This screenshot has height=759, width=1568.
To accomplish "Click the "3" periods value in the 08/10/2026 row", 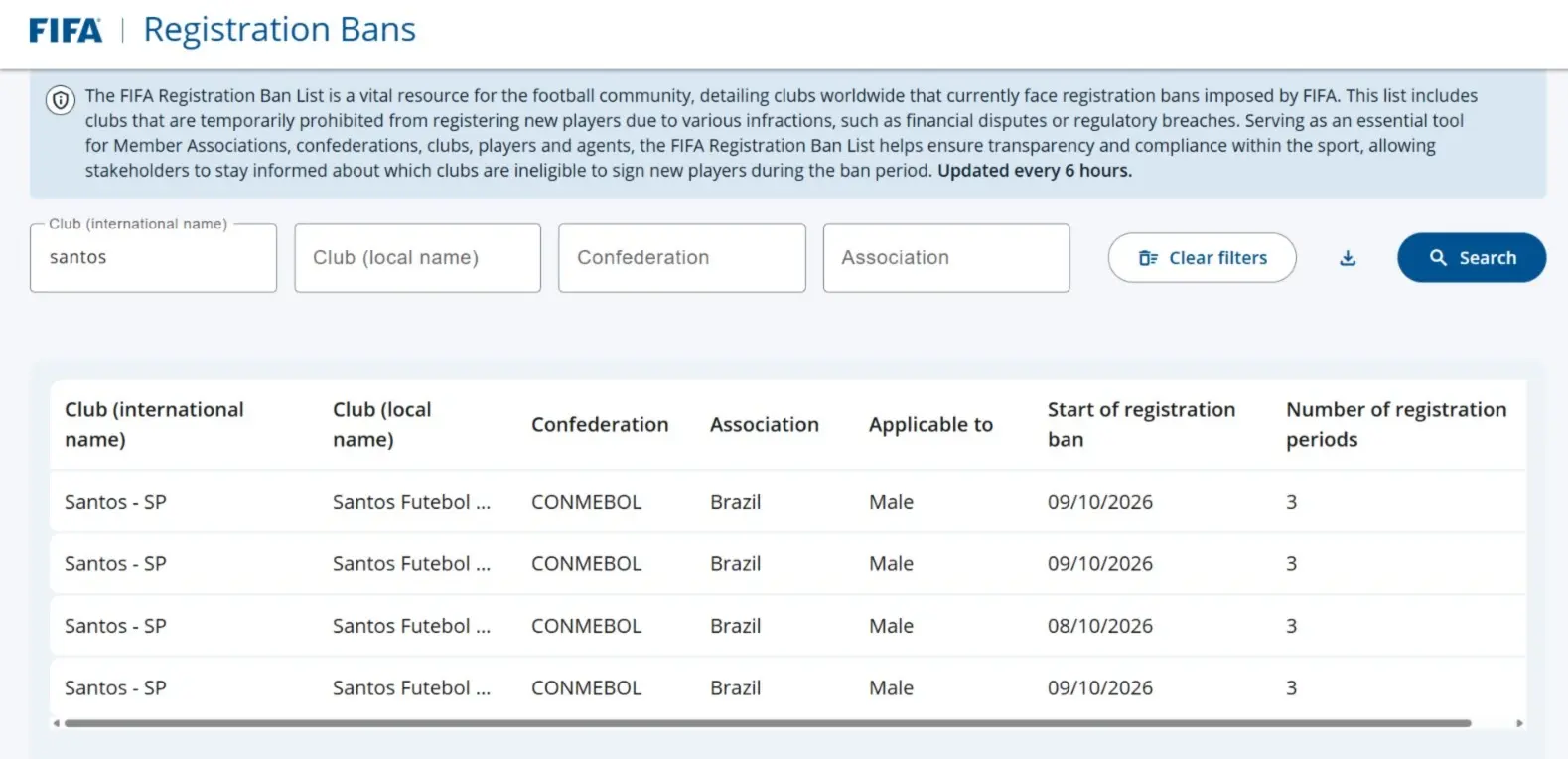I will pyautogui.click(x=1292, y=626).
